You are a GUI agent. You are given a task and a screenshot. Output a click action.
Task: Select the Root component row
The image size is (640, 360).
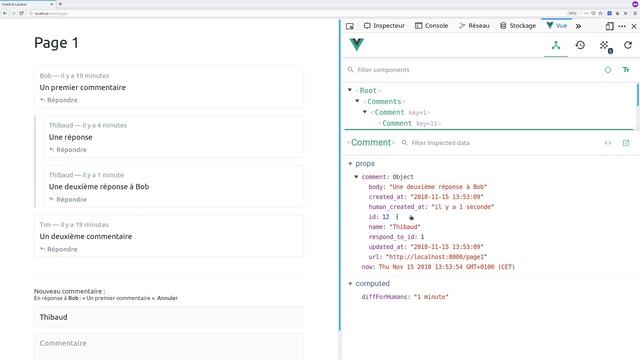(490, 90)
